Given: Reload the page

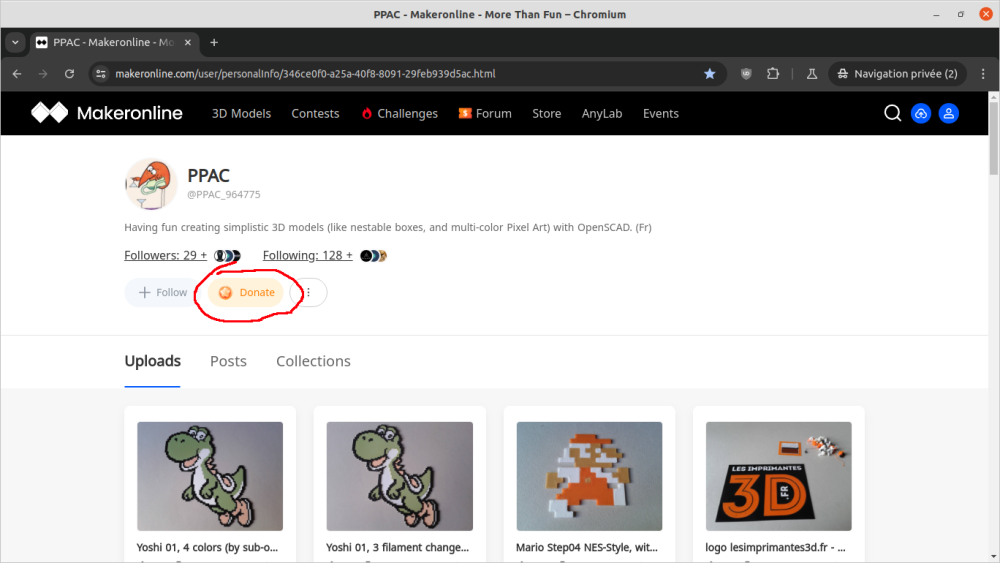Looking at the screenshot, I should tap(70, 74).
